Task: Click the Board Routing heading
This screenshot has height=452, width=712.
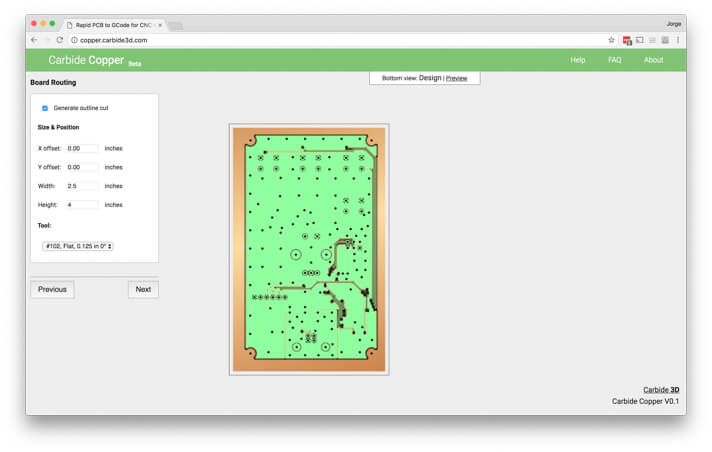Action: [53, 82]
